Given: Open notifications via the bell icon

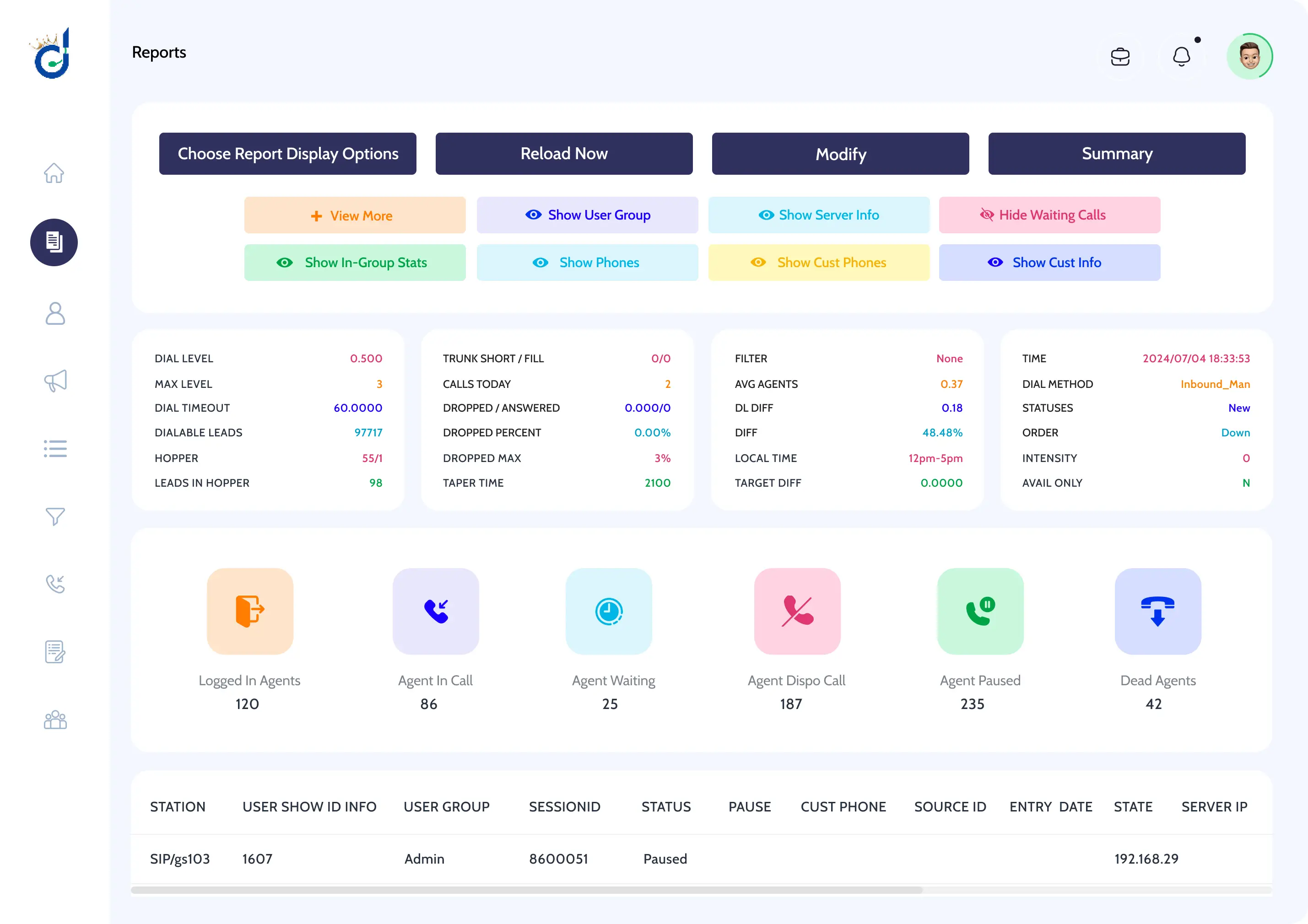Looking at the screenshot, I should click(x=1182, y=56).
